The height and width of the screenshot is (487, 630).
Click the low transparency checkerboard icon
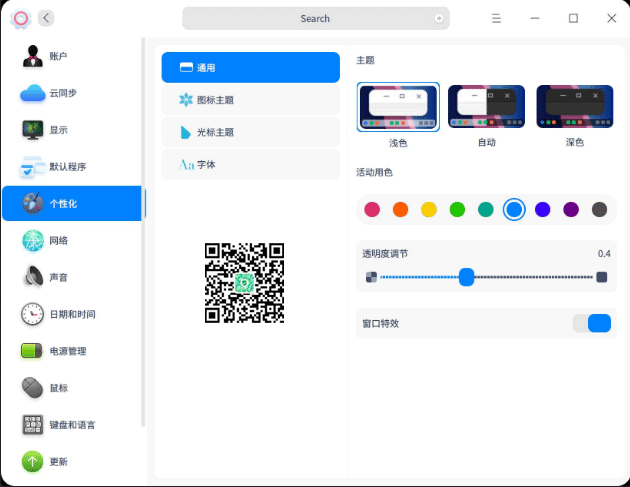[371, 277]
